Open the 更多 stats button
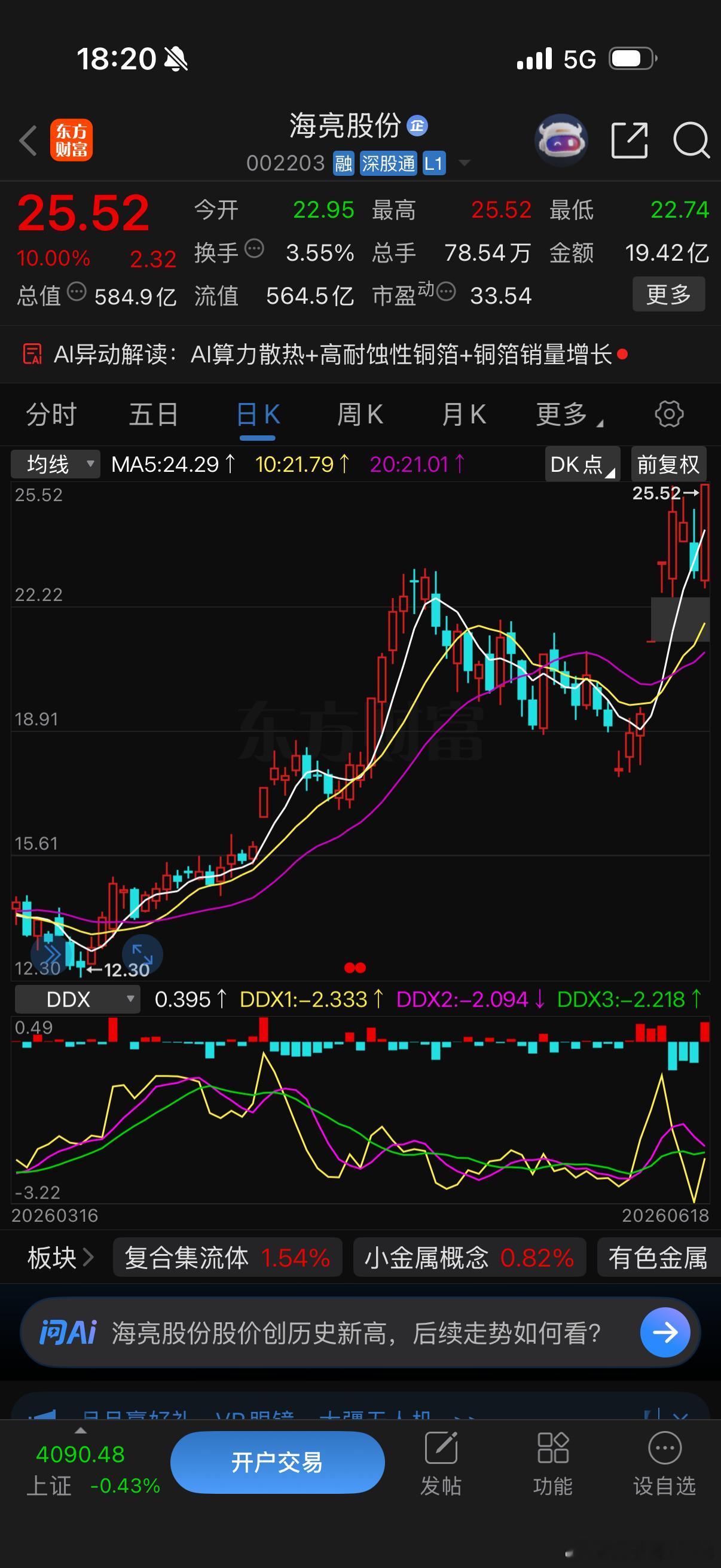Viewport: 721px width, 1568px height. (668, 295)
